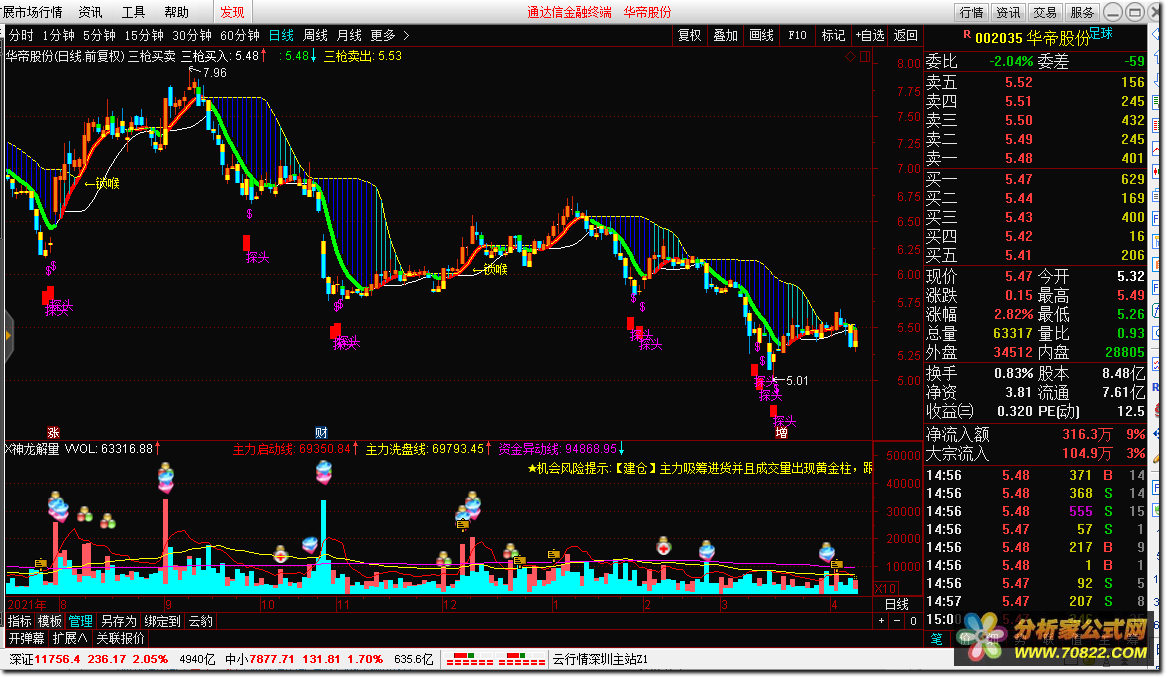Click the 绑定到 bind button
The width and height of the screenshot is (1168, 678).
(x=162, y=621)
